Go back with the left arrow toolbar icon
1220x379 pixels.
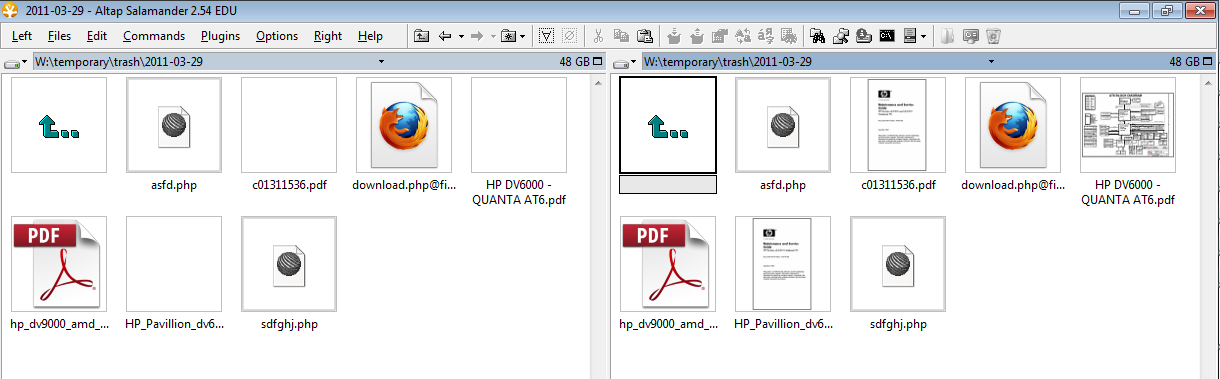pos(445,36)
